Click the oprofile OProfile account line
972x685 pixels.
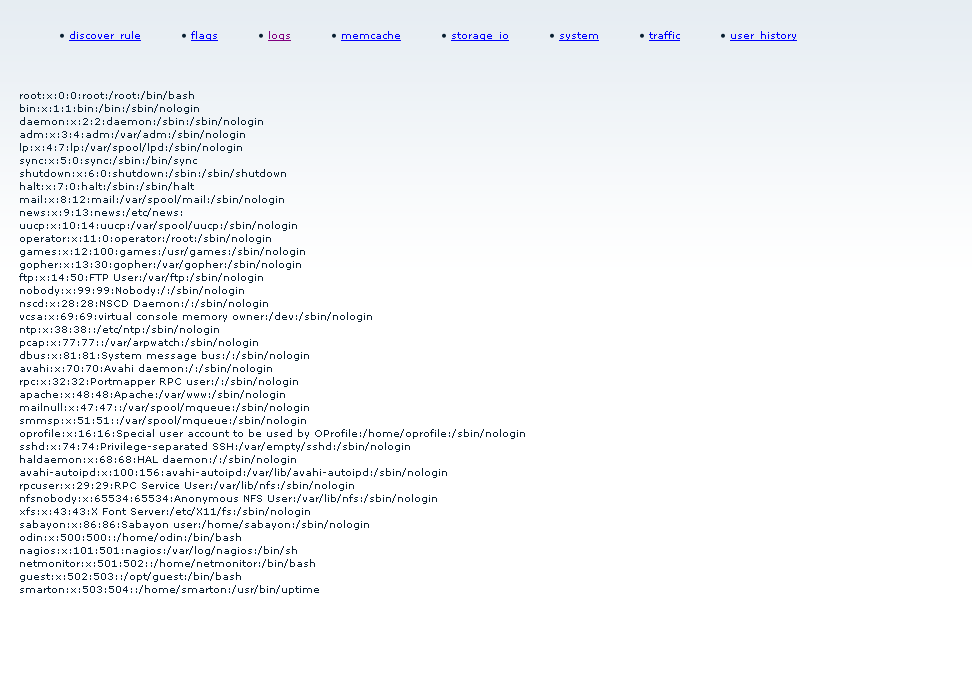(272, 434)
